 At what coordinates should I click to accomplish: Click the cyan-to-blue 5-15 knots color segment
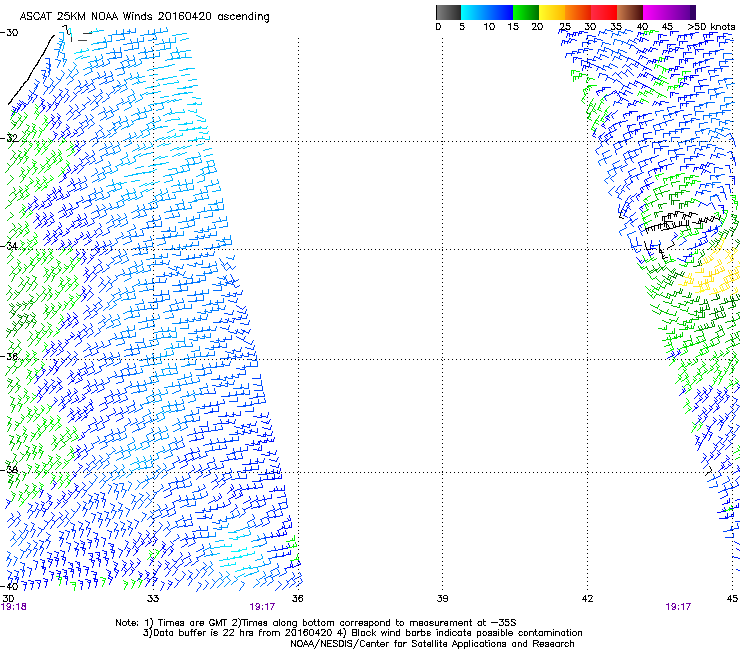[x=487, y=12]
